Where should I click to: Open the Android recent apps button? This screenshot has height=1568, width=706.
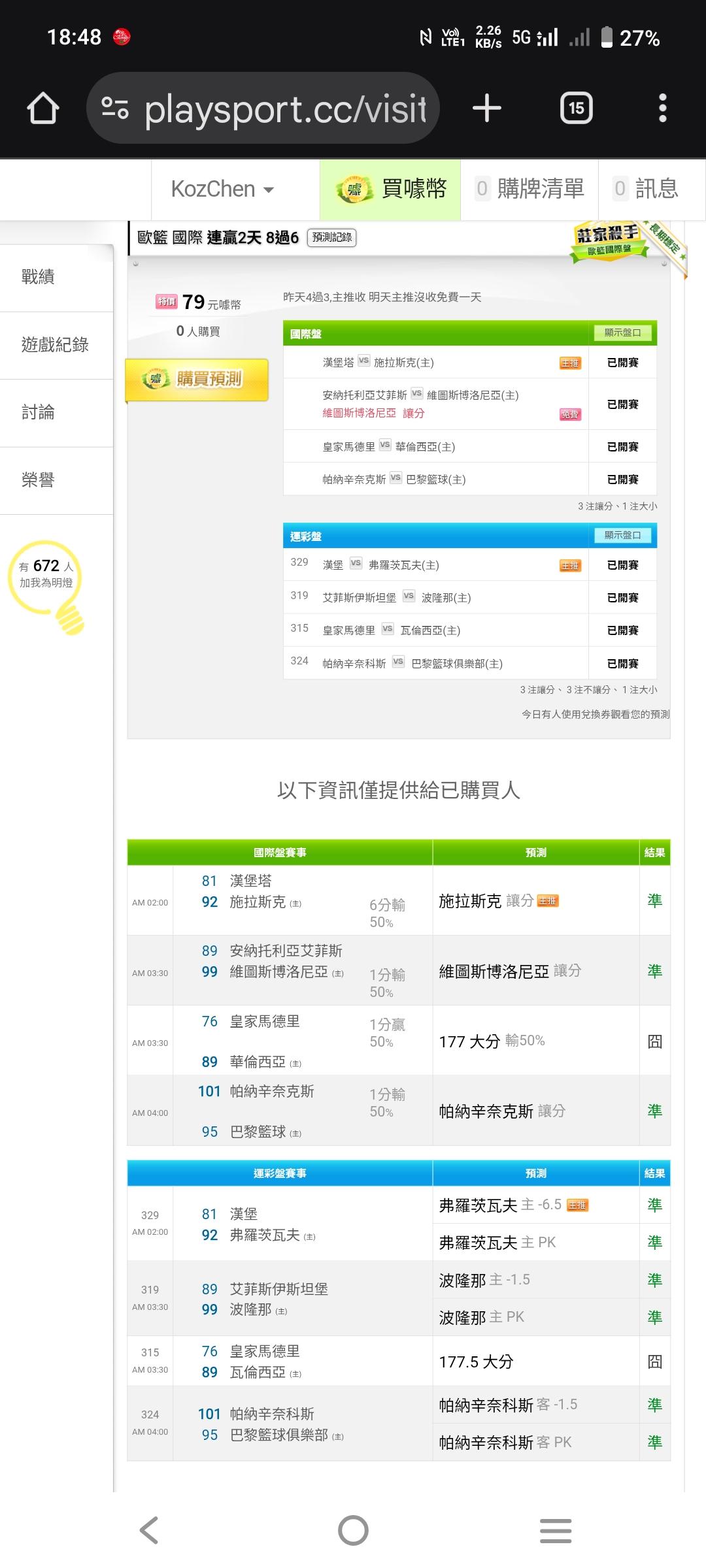coord(556,1530)
